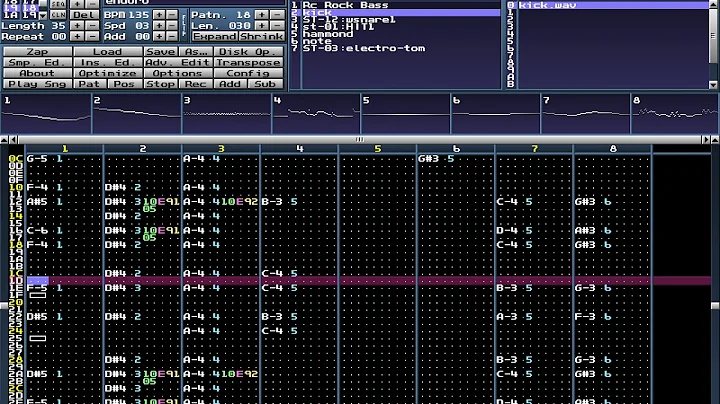Open the About screen

coord(38,73)
